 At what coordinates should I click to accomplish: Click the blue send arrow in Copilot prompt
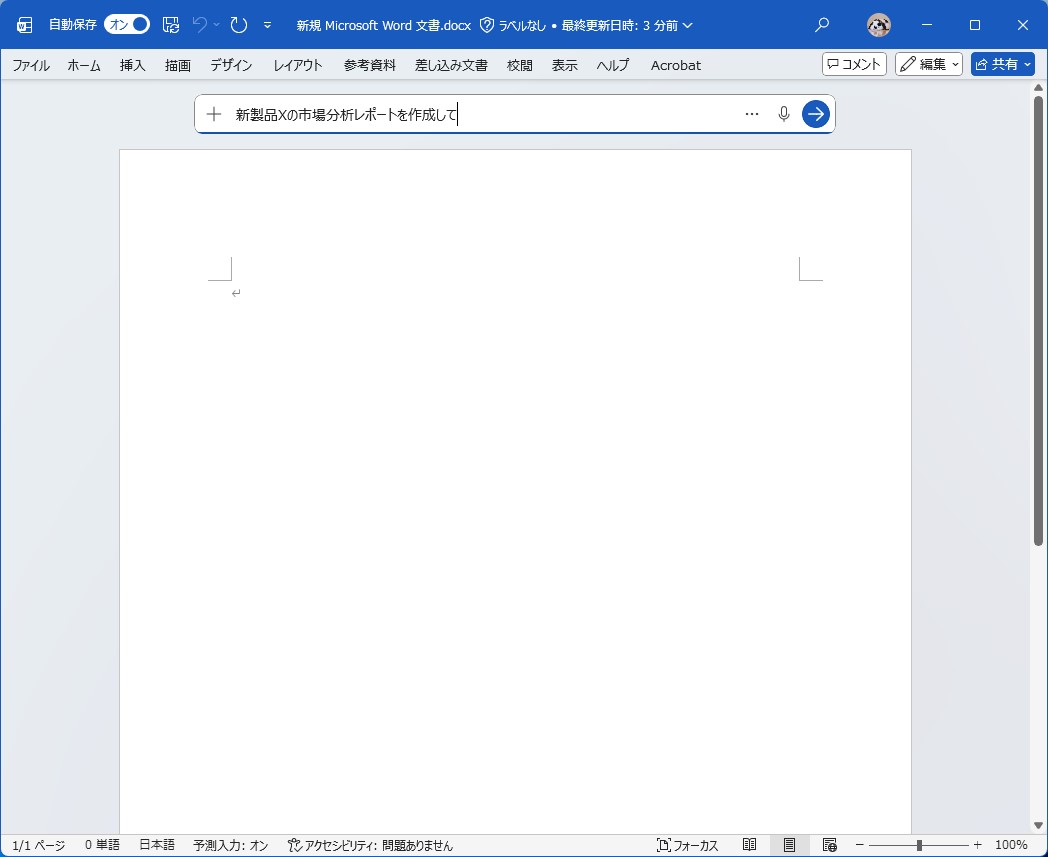click(x=816, y=114)
